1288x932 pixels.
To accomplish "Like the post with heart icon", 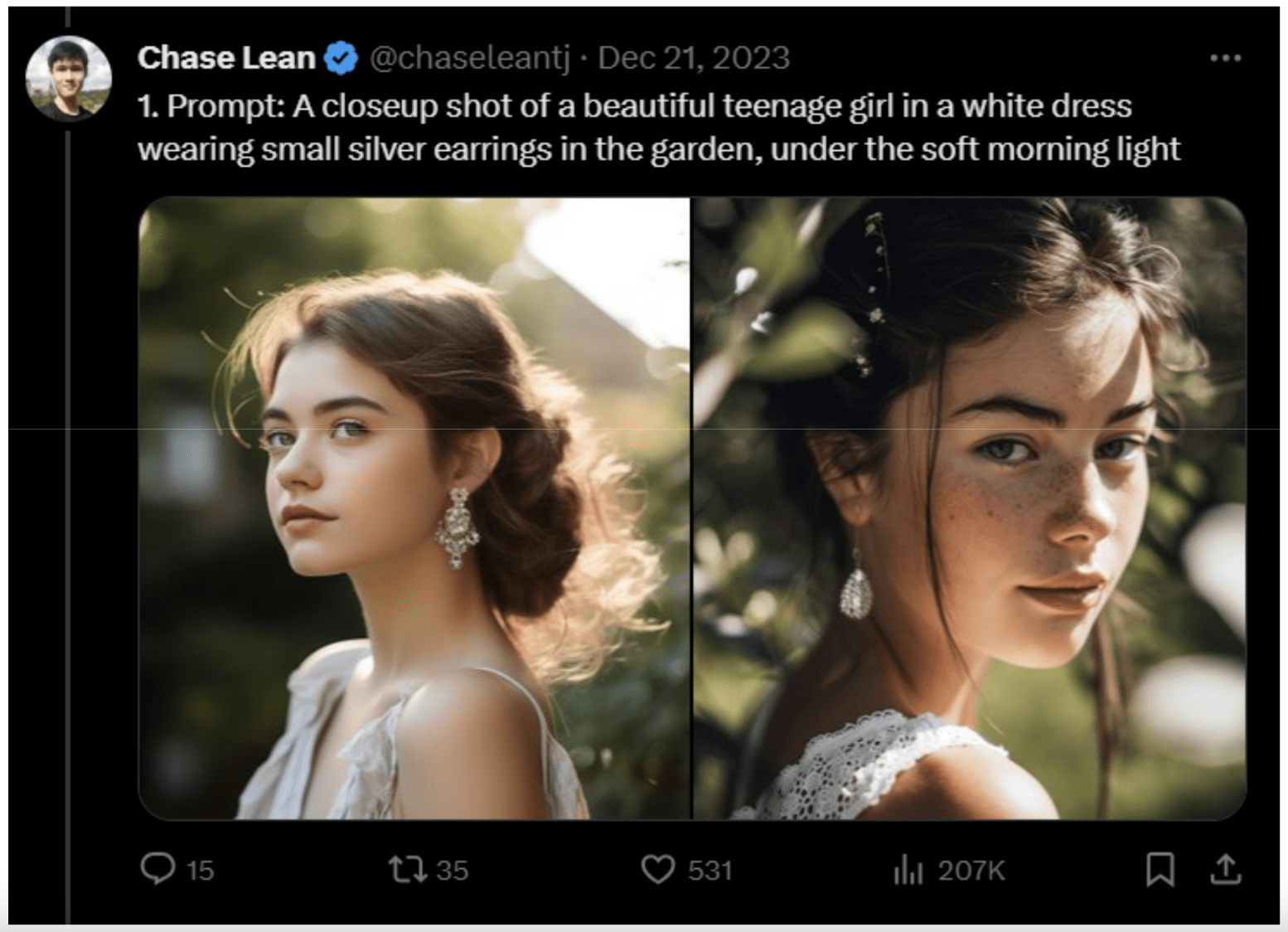I will click(x=658, y=869).
